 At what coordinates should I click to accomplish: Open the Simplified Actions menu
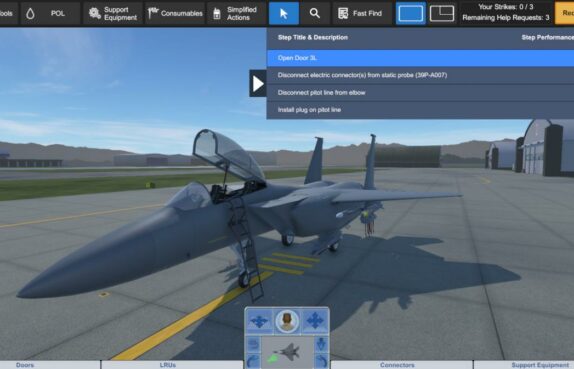tap(236, 13)
